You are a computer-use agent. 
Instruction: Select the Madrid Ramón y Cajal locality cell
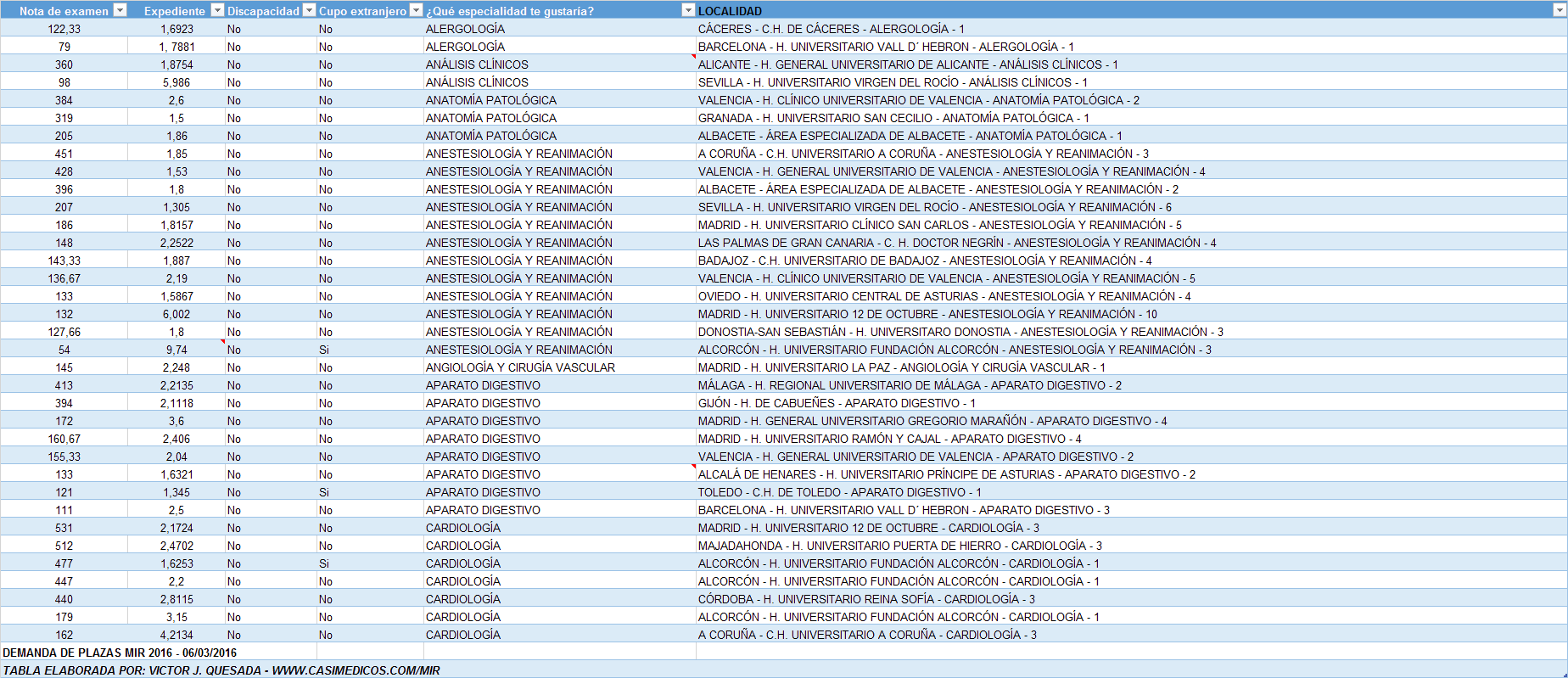[x=1131, y=439]
